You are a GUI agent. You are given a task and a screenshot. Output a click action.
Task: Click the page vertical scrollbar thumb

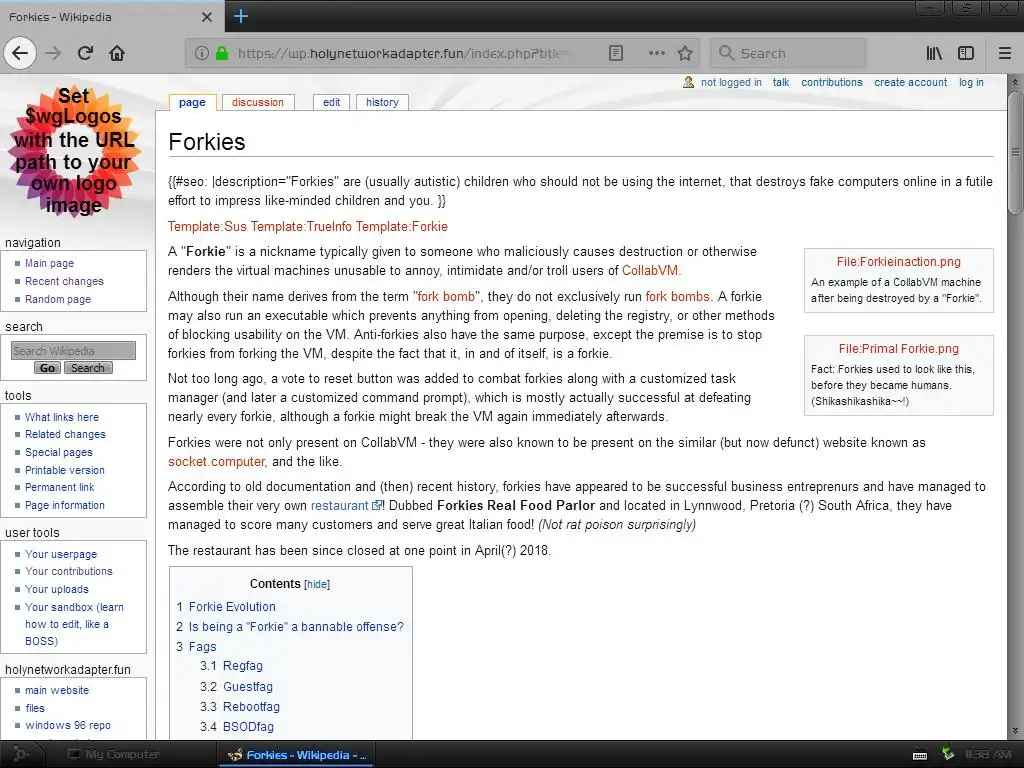click(1014, 152)
